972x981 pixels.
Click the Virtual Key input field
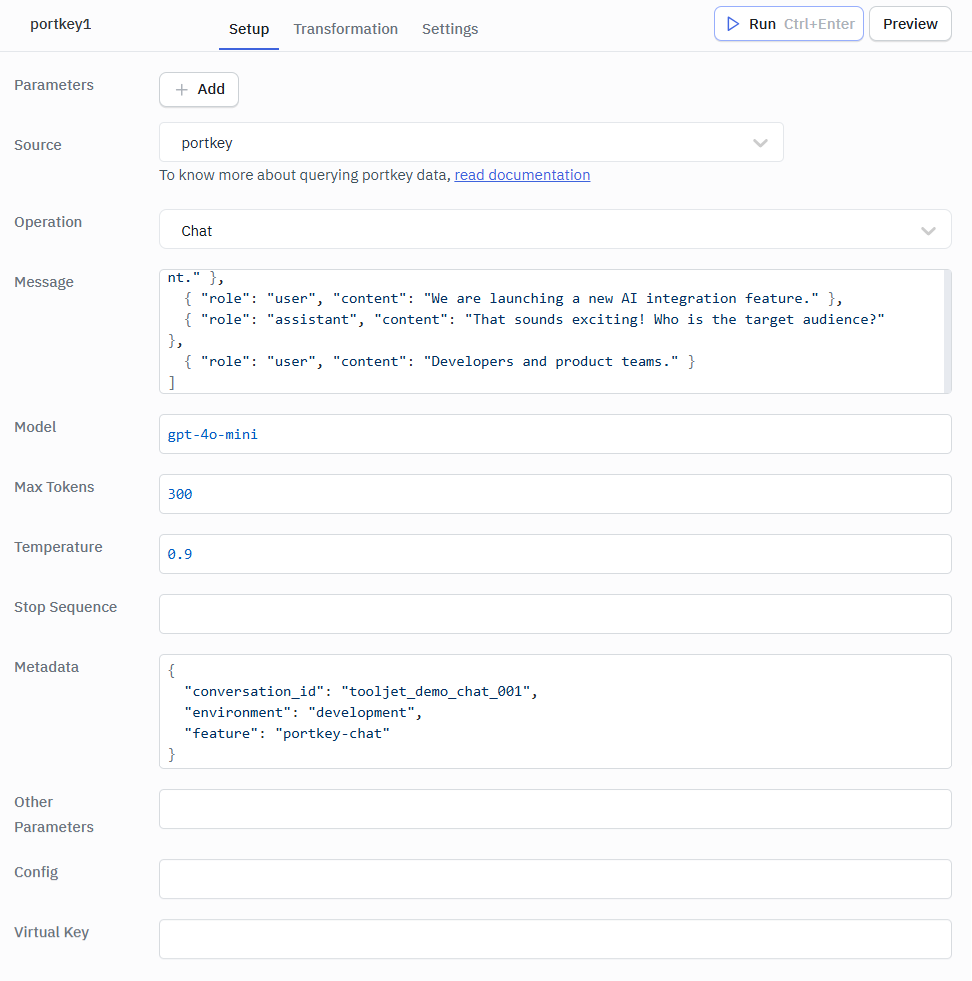tap(555, 940)
